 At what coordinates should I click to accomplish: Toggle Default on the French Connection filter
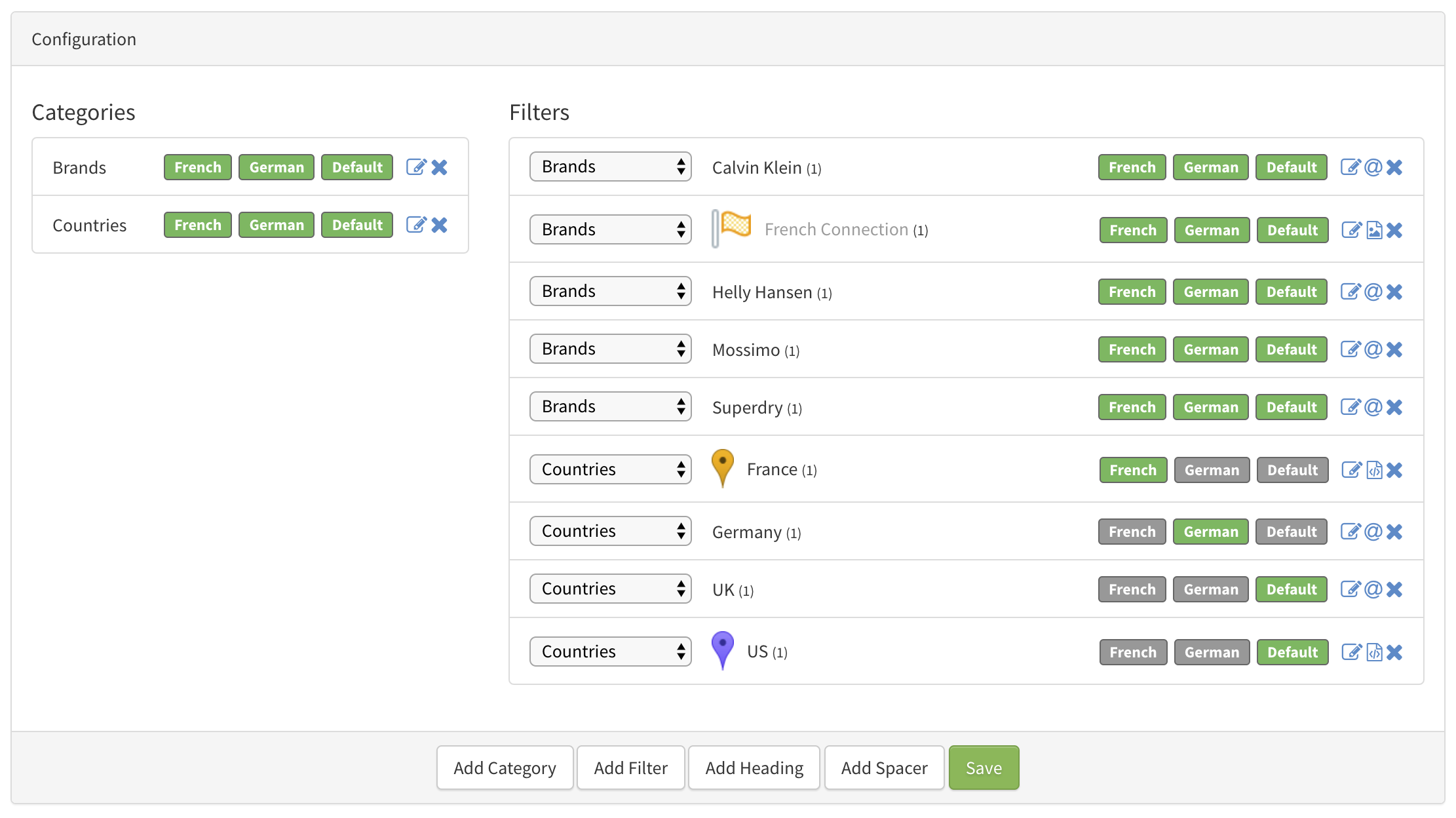(1293, 230)
